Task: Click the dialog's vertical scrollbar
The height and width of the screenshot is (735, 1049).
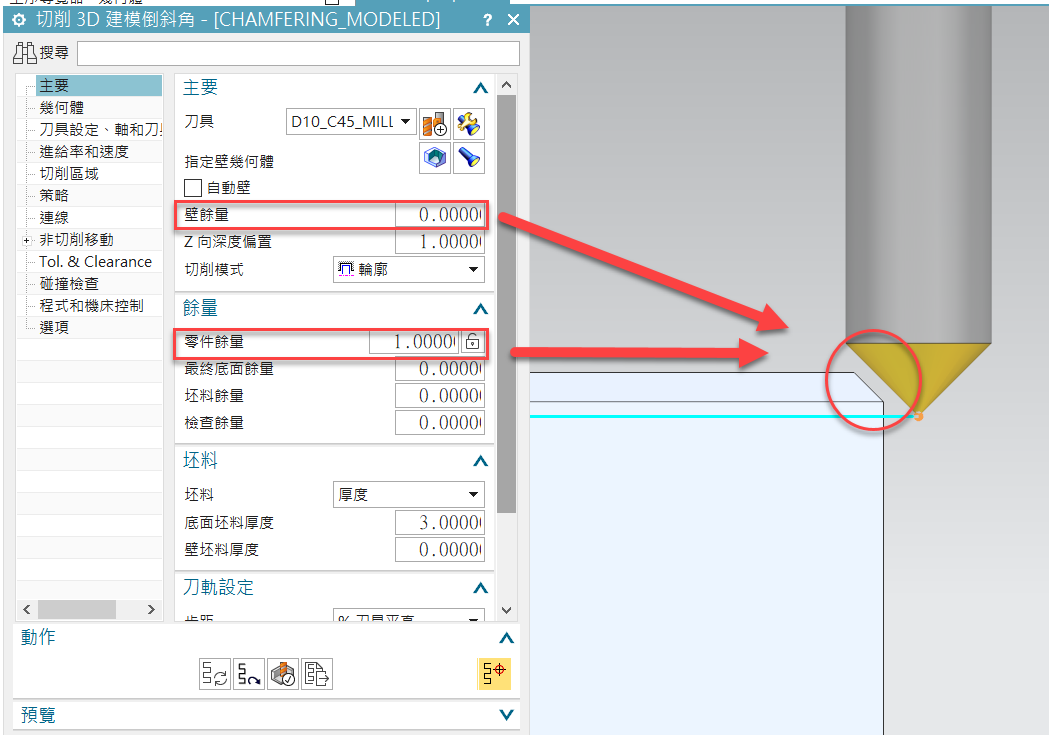Action: click(x=506, y=304)
